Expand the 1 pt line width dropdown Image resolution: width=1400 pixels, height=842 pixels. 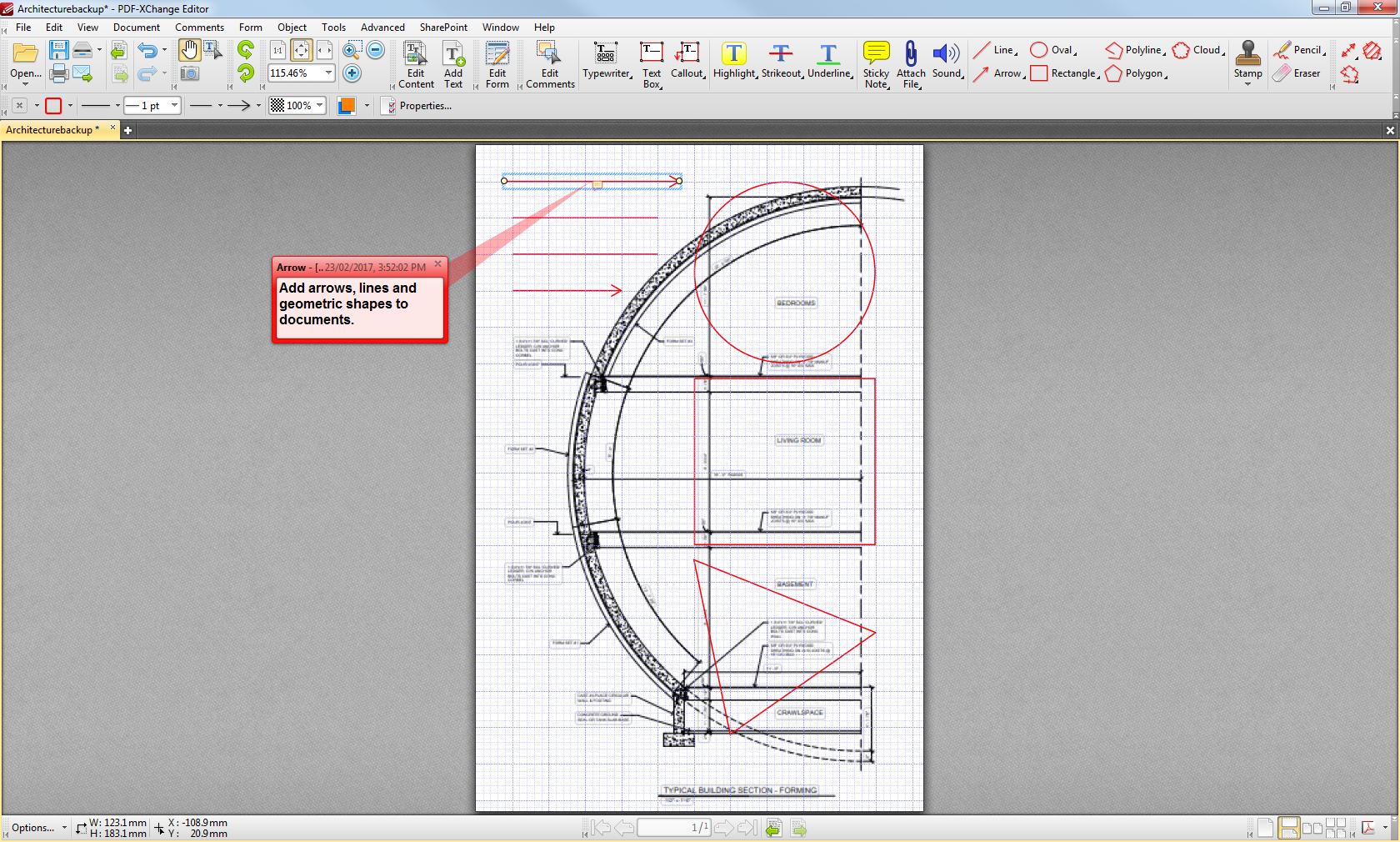(x=174, y=106)
